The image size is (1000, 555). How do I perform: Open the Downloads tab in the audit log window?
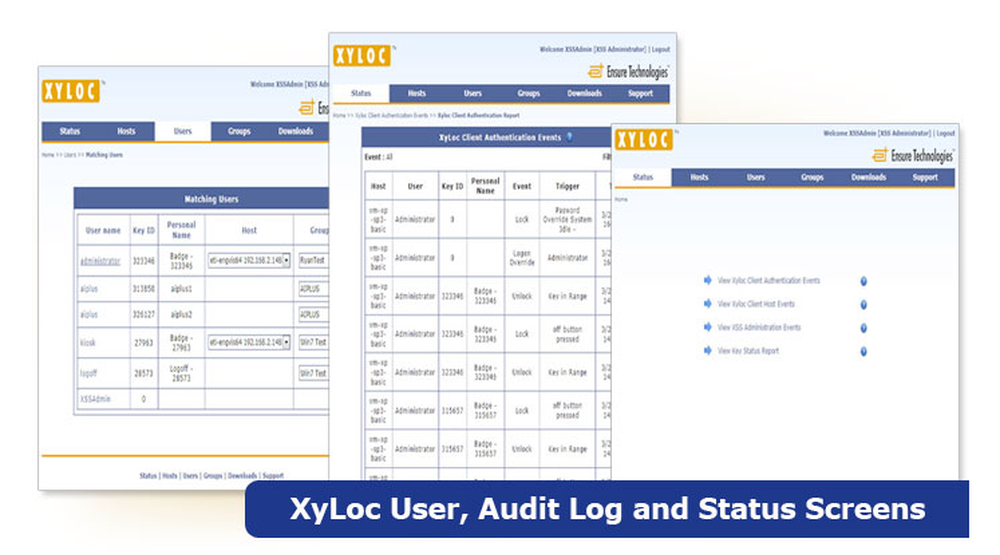[x=584, y=93]
